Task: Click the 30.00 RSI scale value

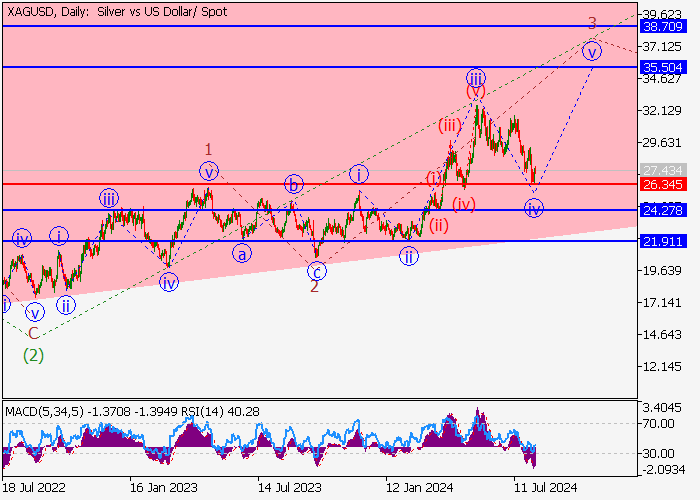Action: (659, 454)
